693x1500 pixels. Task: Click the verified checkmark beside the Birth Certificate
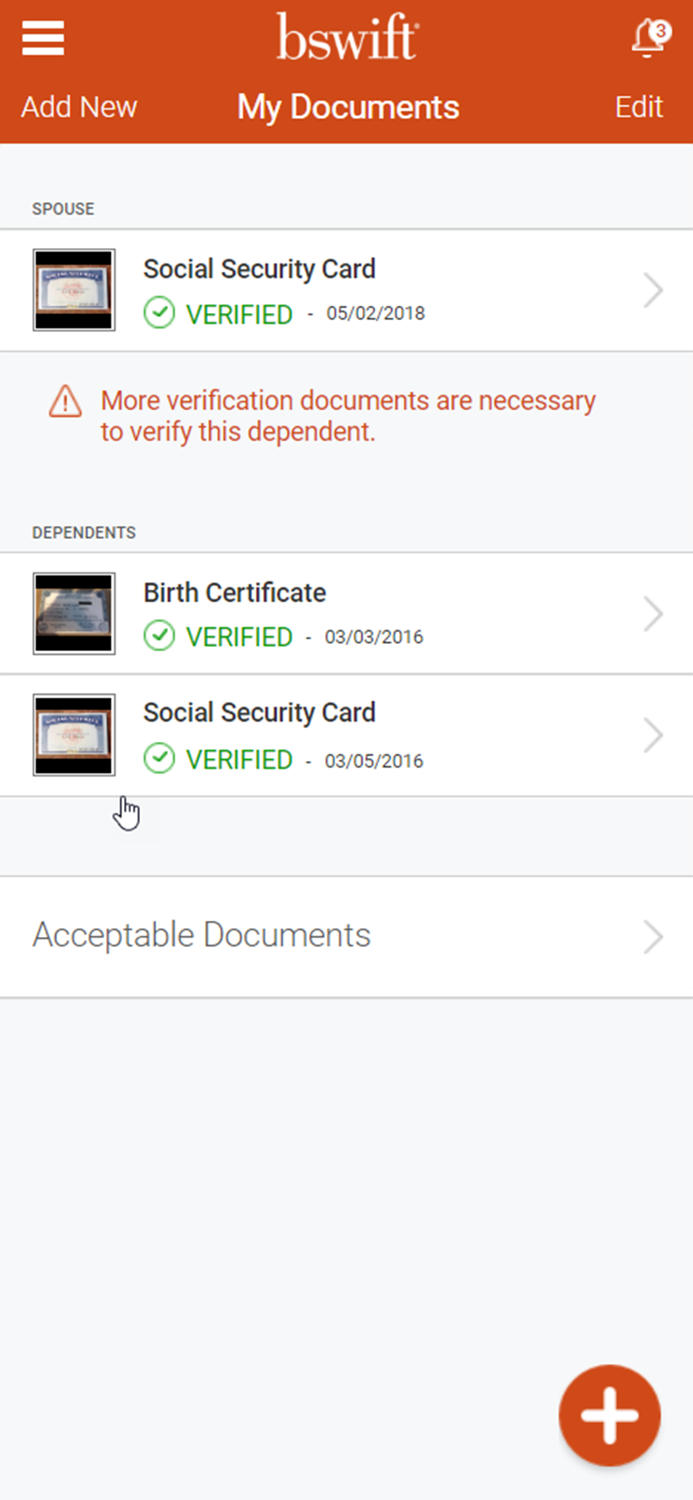tap(160, 637)
